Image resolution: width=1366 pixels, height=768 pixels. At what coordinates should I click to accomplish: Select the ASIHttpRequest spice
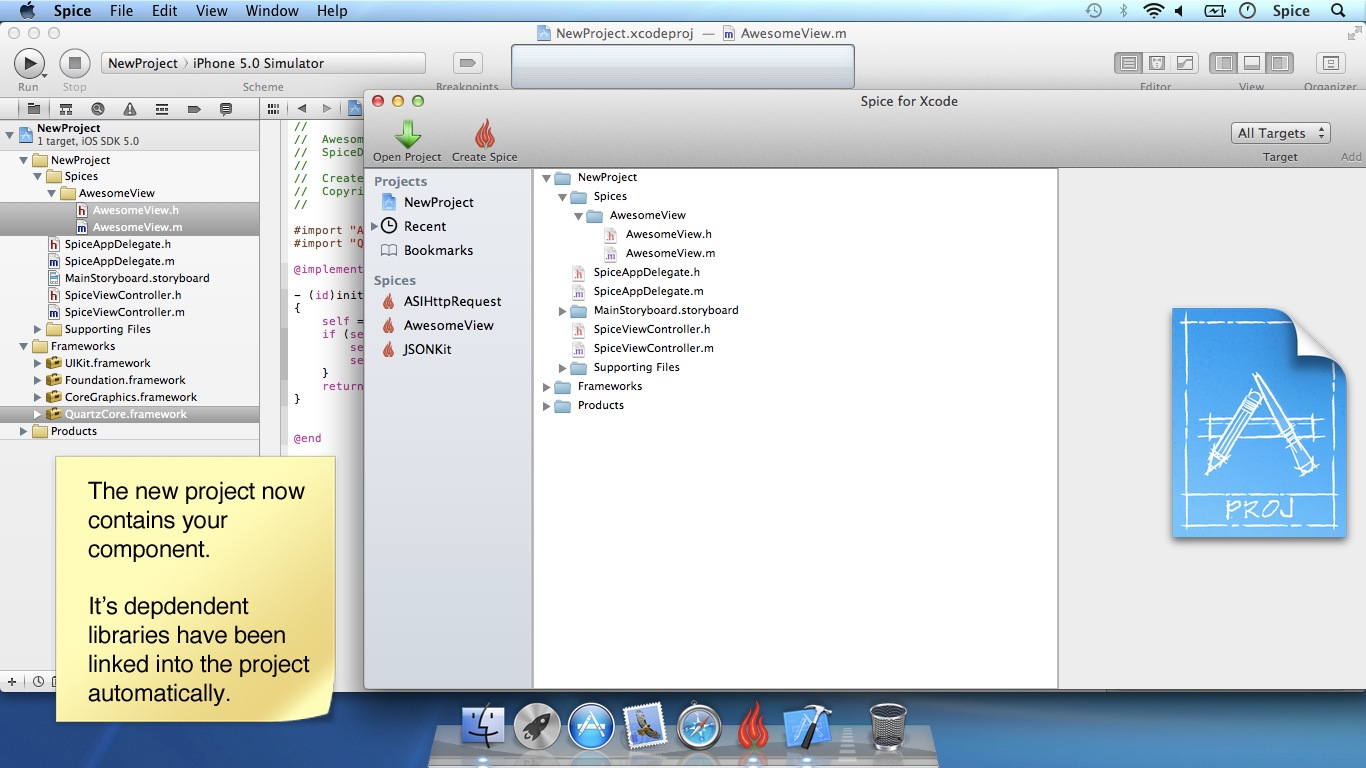[x=452, y=301]
